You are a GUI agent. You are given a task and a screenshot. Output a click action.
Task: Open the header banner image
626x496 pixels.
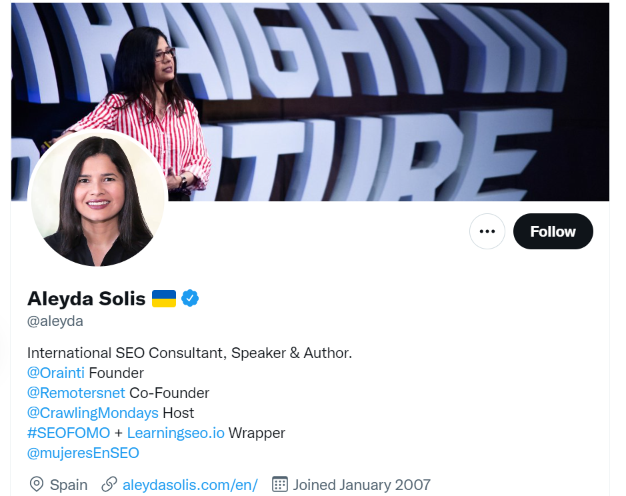pos(310,102)
